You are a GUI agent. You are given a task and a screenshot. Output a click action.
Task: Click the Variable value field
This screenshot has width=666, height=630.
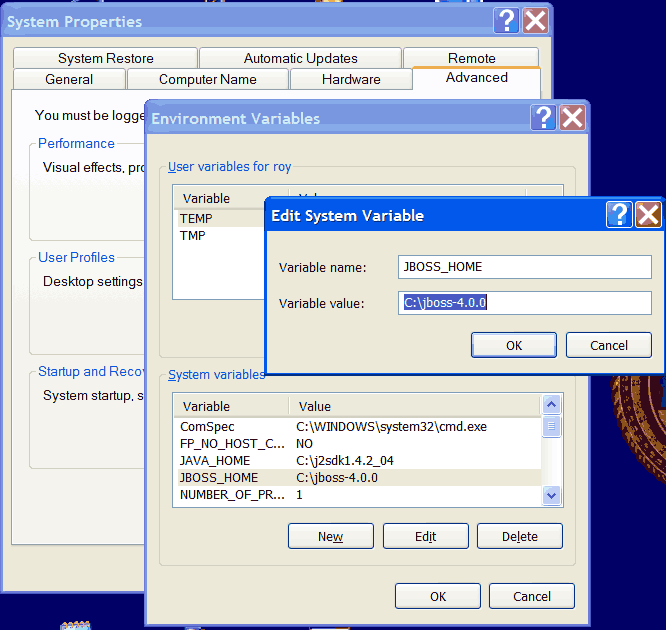(x=524, y=302)
